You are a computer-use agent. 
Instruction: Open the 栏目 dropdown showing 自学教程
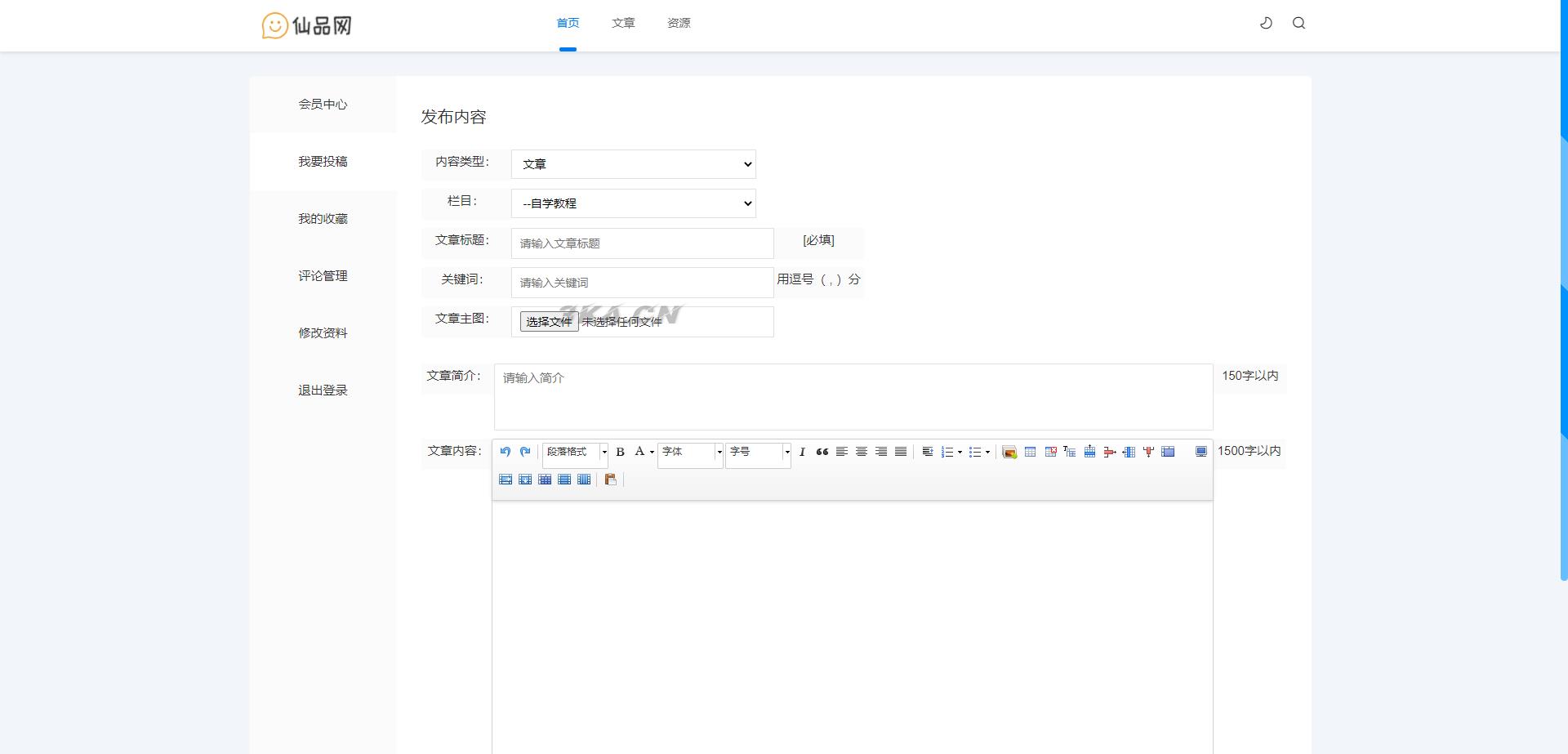coord(633,203)
